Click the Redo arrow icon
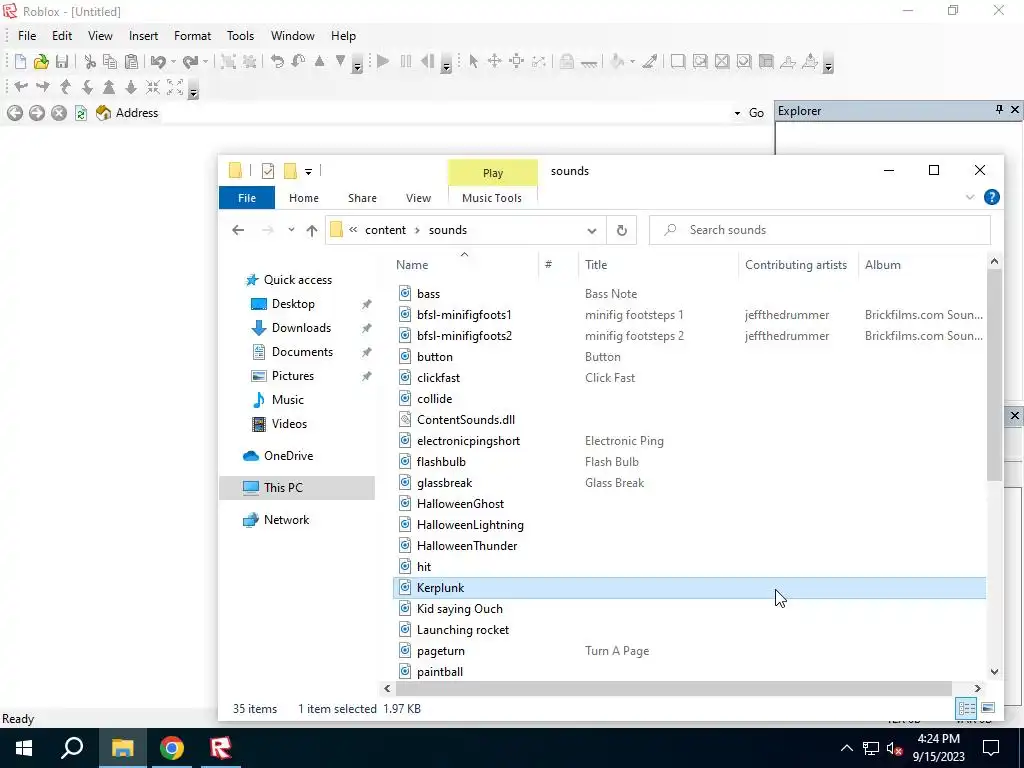 coord(190,62)
